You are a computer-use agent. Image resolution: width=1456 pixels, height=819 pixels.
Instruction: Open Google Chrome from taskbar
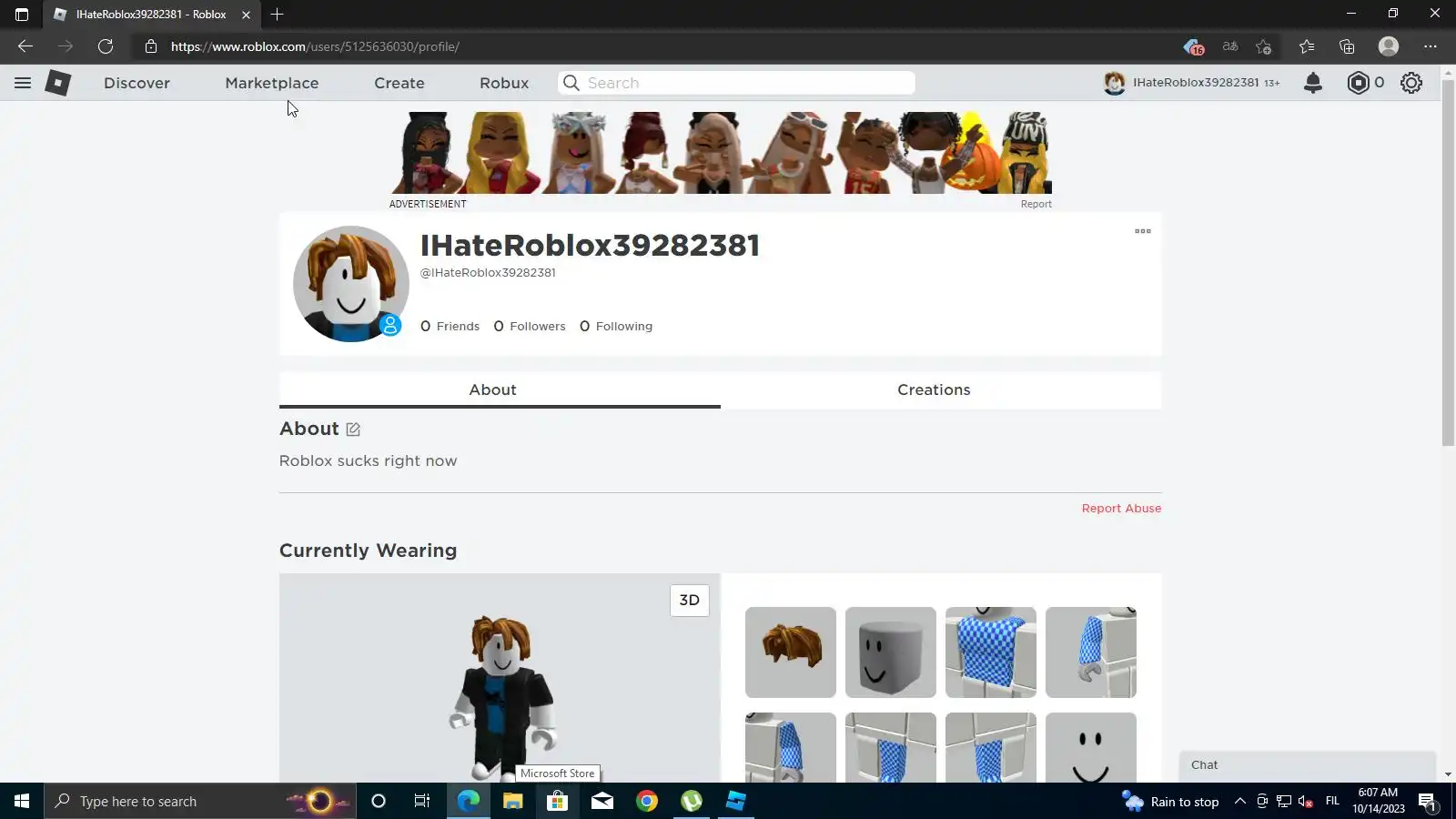pos(647,801)
